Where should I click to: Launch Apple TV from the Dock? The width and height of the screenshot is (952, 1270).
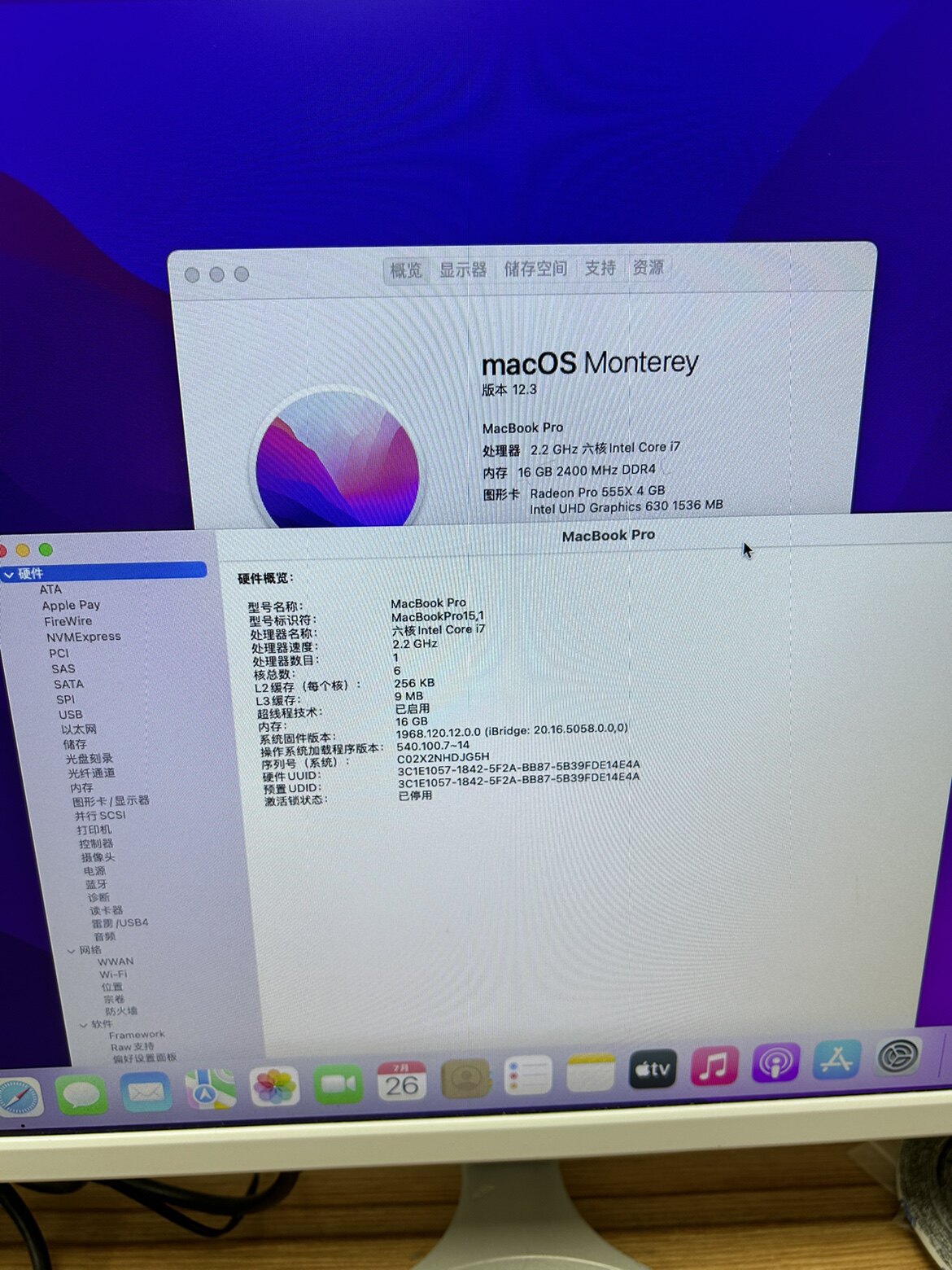click(653, 1069)
